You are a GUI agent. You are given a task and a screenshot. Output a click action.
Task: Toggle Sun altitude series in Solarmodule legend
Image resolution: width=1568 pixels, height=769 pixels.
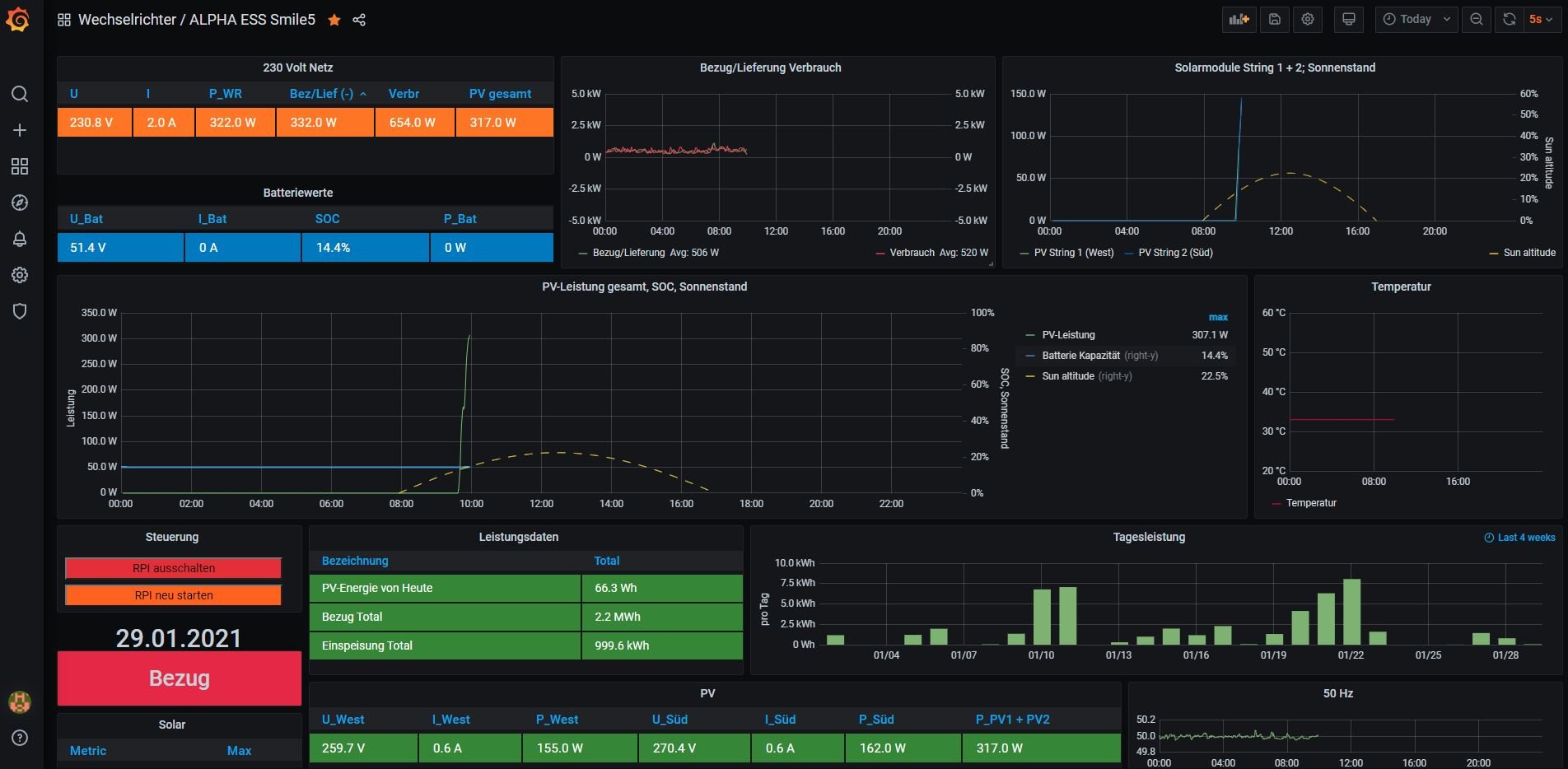point(1528,253)
